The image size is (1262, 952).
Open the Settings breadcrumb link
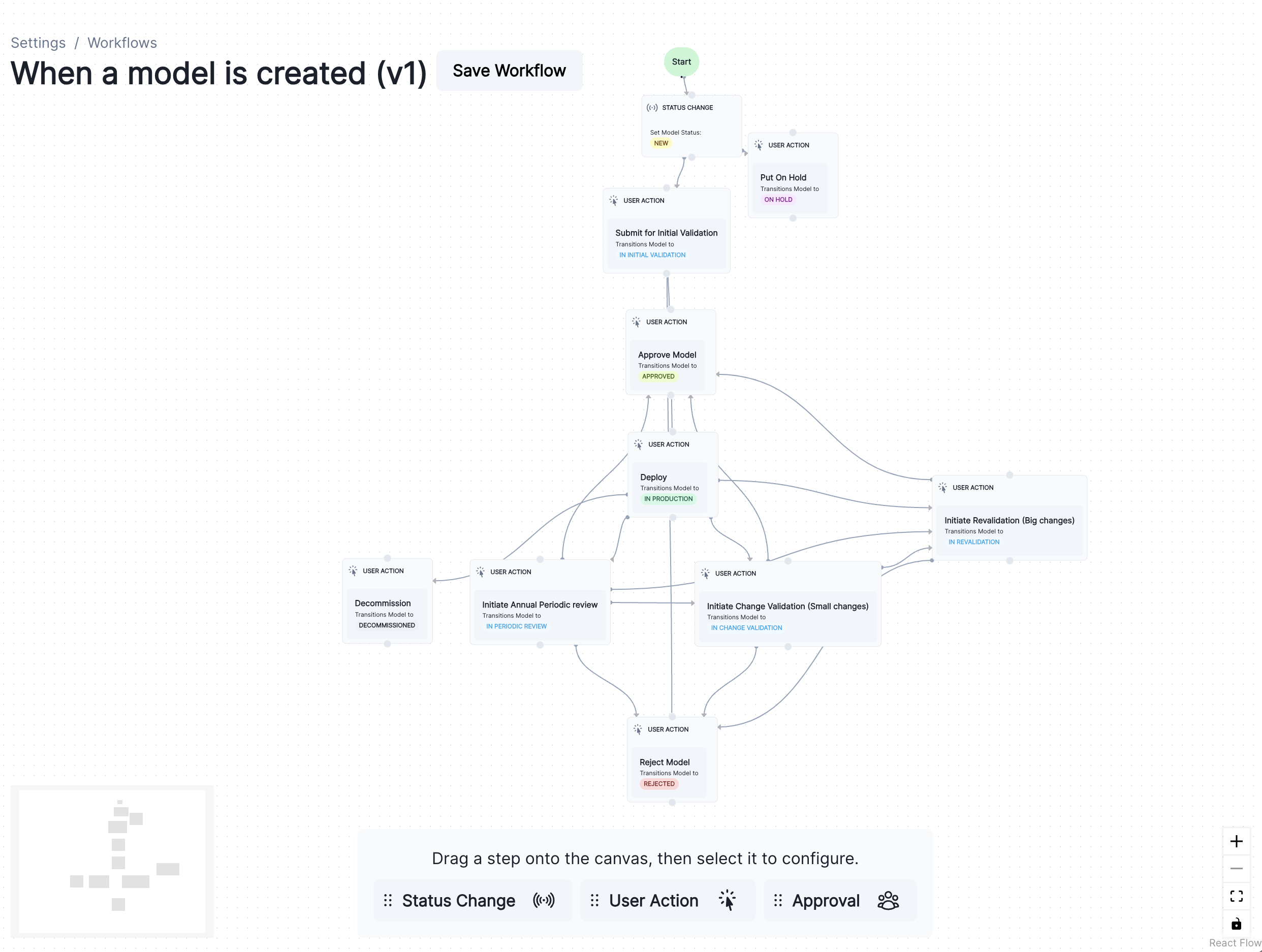click(x=38, y=43)
